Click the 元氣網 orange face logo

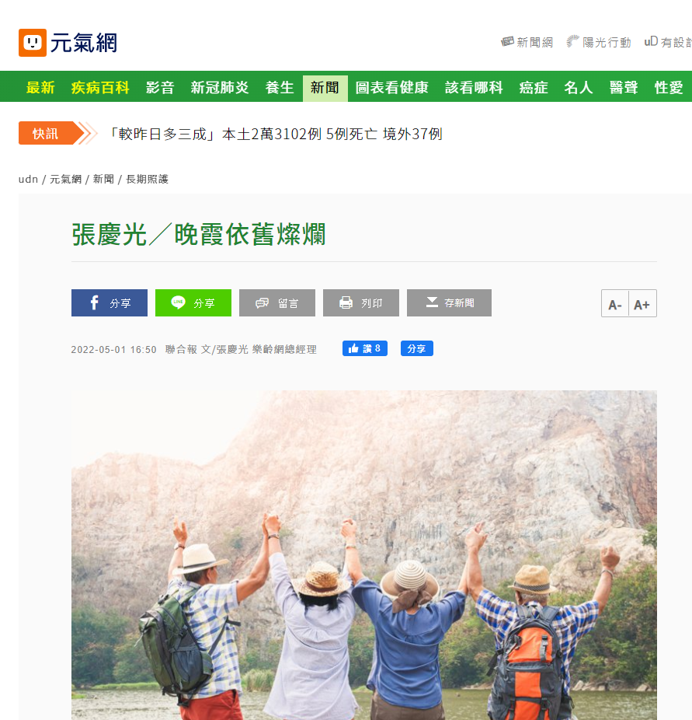(32, 43)
